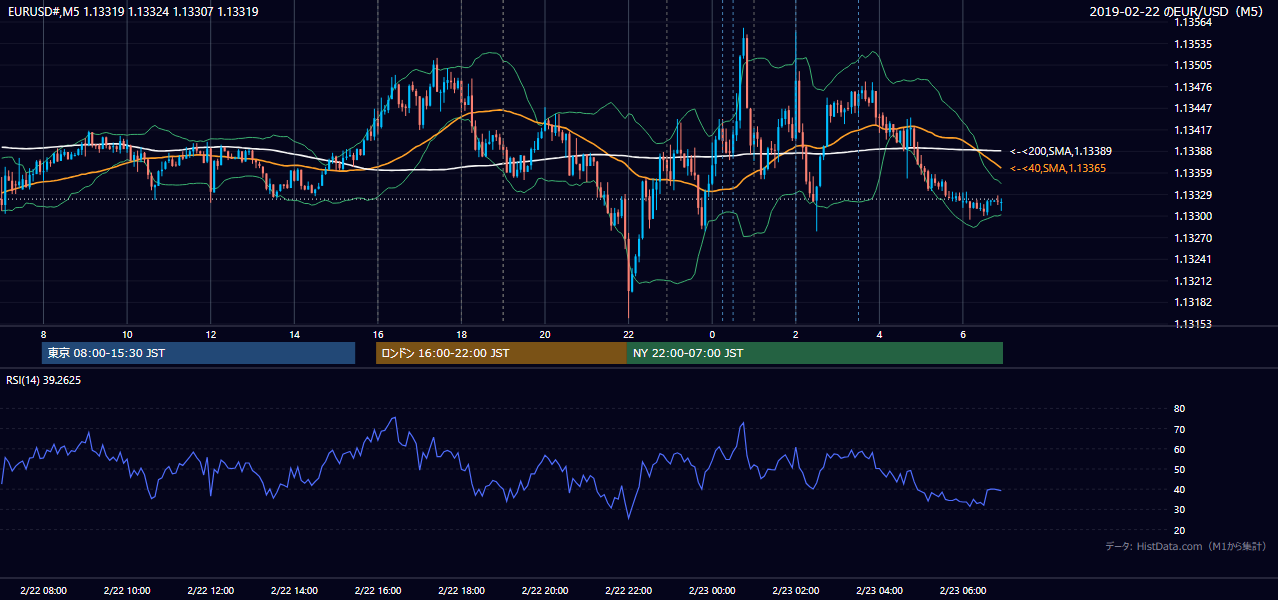Viewport: 1278px width, 600px height.
Task: Click hour label 14 under price chart
Action: click(x=294, y=334)
